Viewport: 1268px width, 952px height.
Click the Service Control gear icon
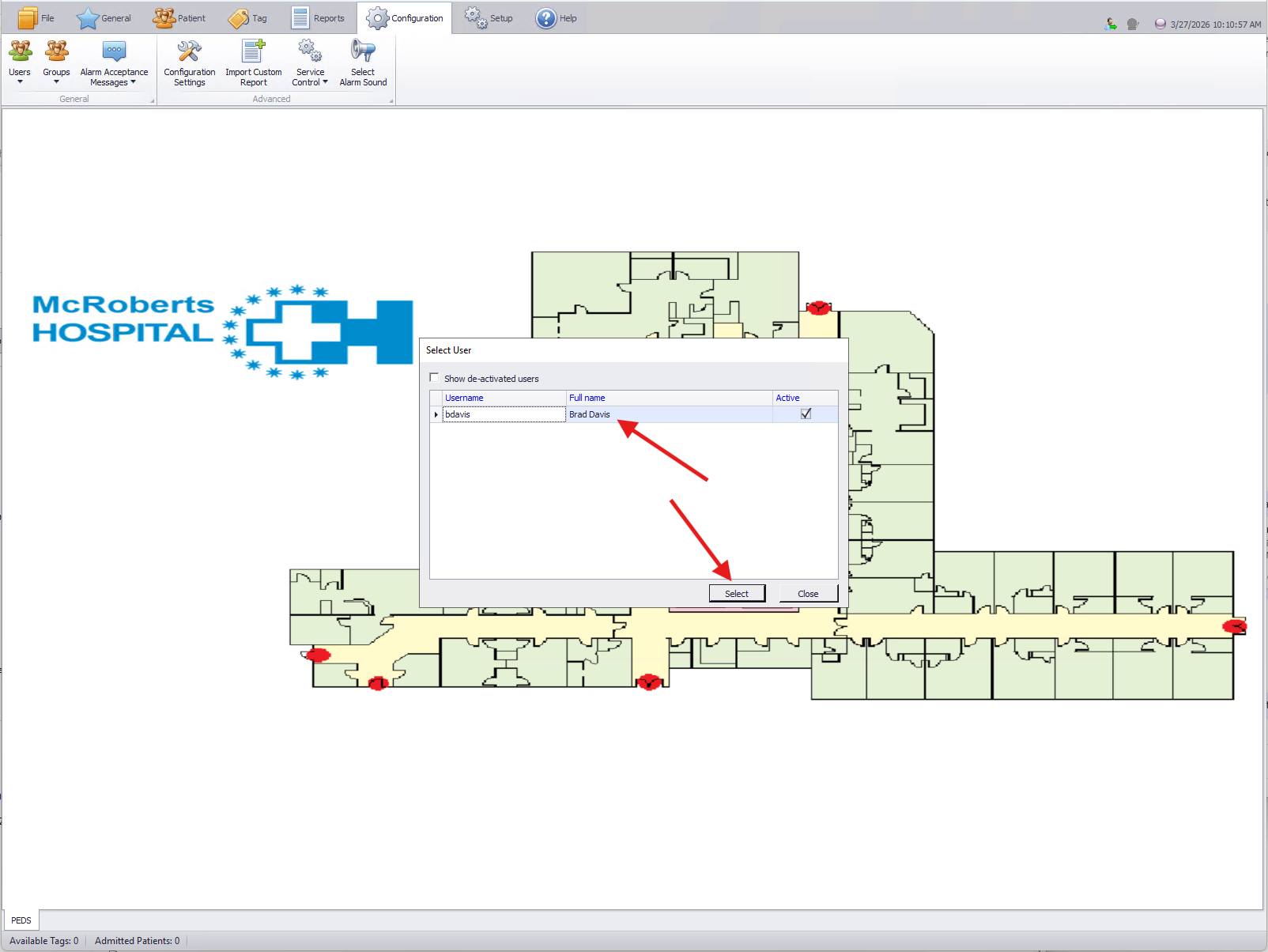click(x=309, y=51)
